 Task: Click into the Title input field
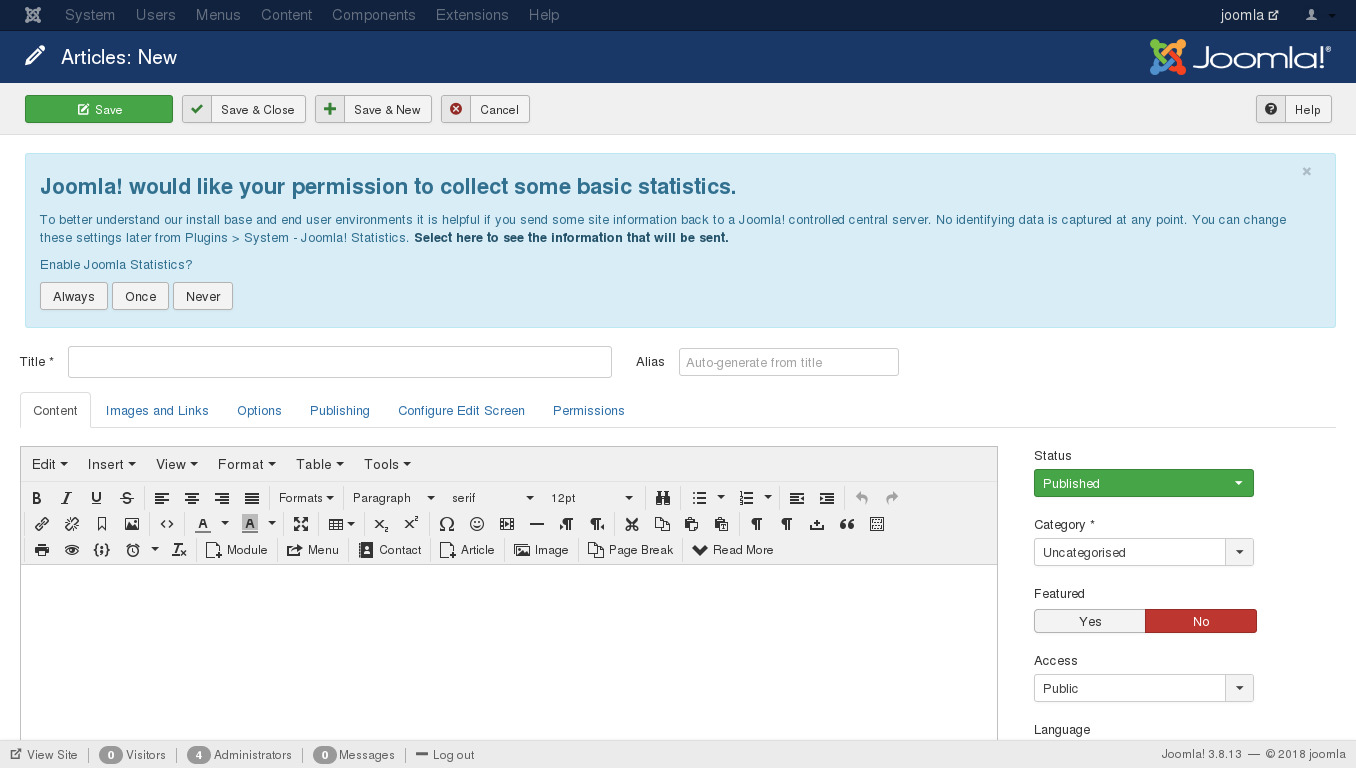[x=340, y=362]
